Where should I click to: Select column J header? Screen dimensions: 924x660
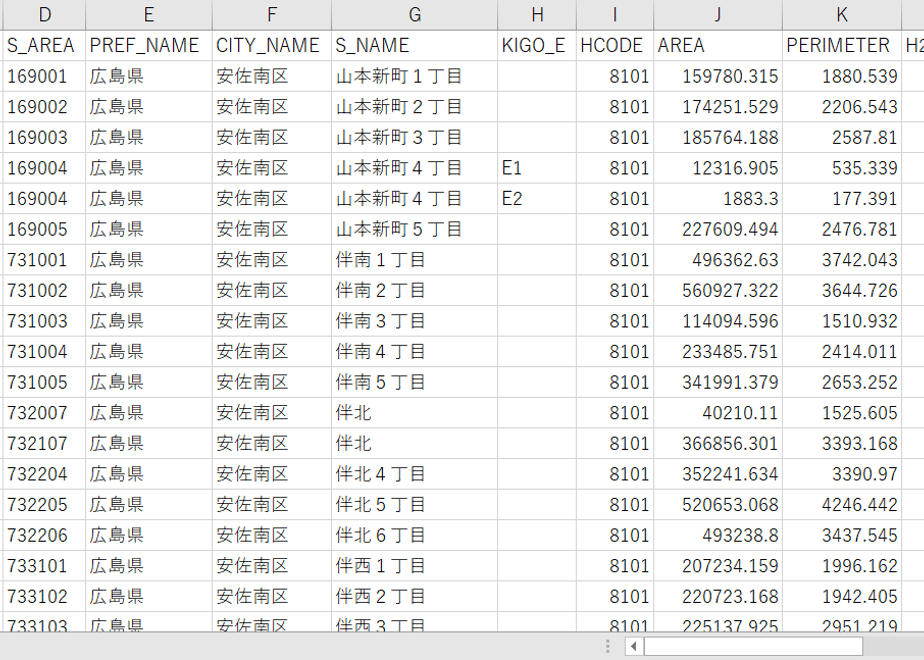click(718, 15)
